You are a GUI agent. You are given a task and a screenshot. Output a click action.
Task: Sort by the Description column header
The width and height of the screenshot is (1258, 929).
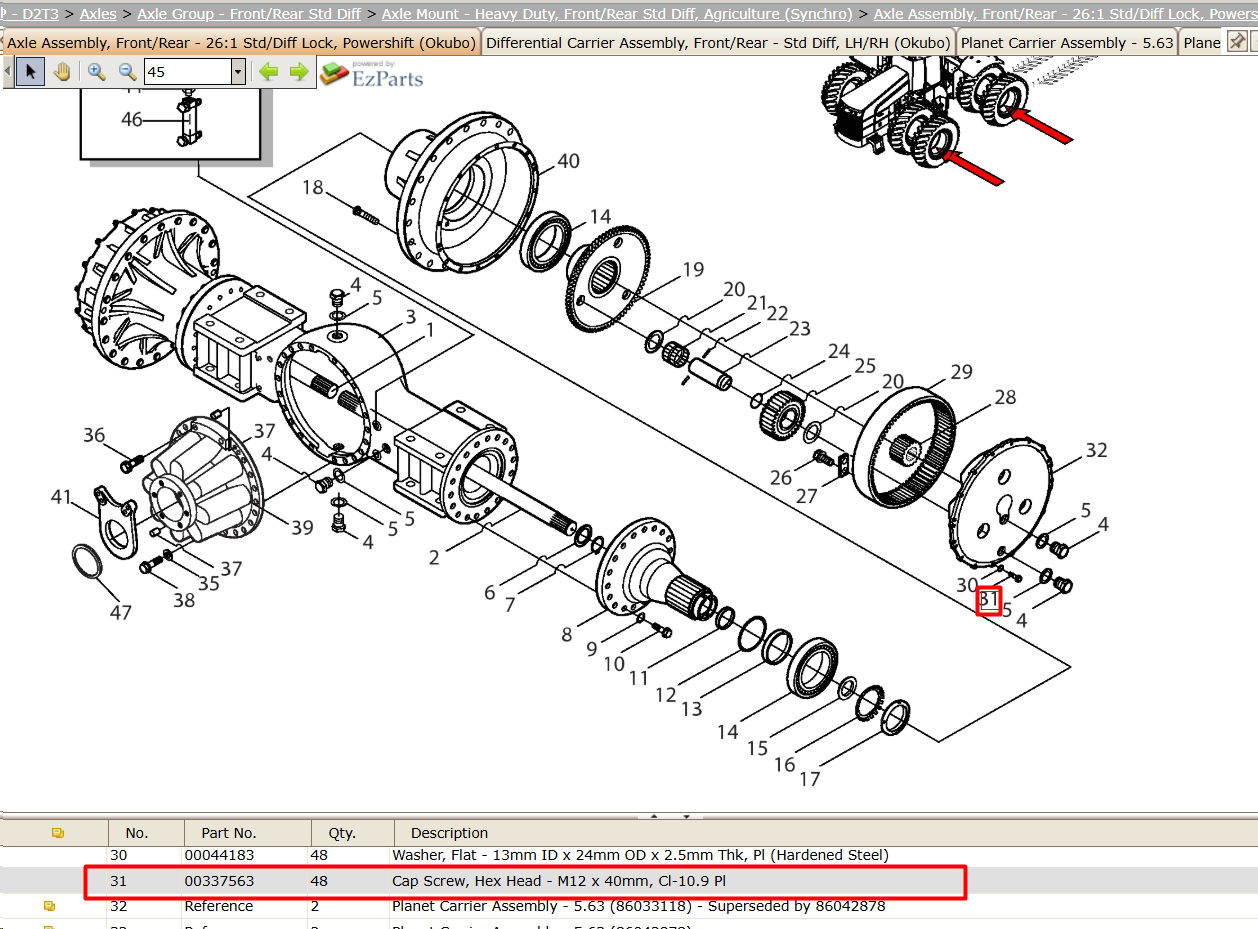(825, 832)
